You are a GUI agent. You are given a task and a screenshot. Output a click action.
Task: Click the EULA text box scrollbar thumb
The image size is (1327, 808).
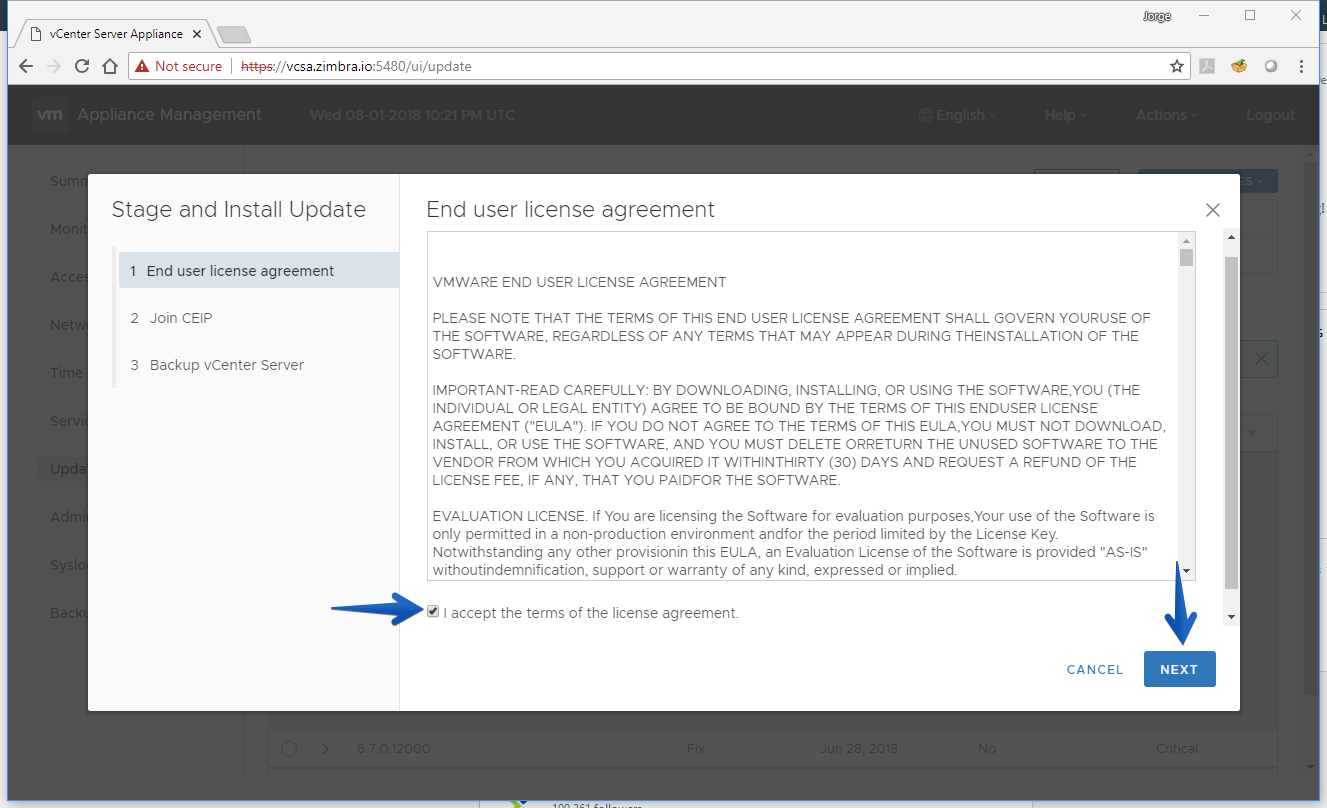(x=1187, y=258)
